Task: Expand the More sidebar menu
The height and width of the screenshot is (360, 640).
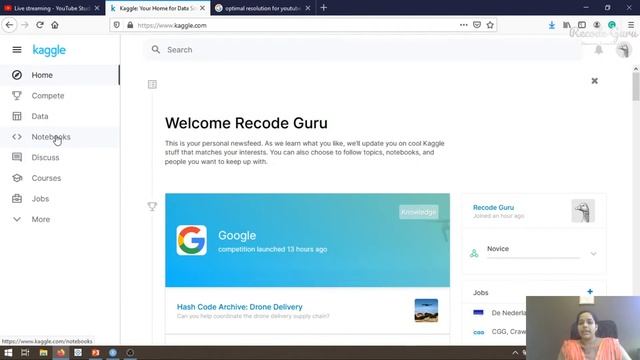Action: pos(60,219)
